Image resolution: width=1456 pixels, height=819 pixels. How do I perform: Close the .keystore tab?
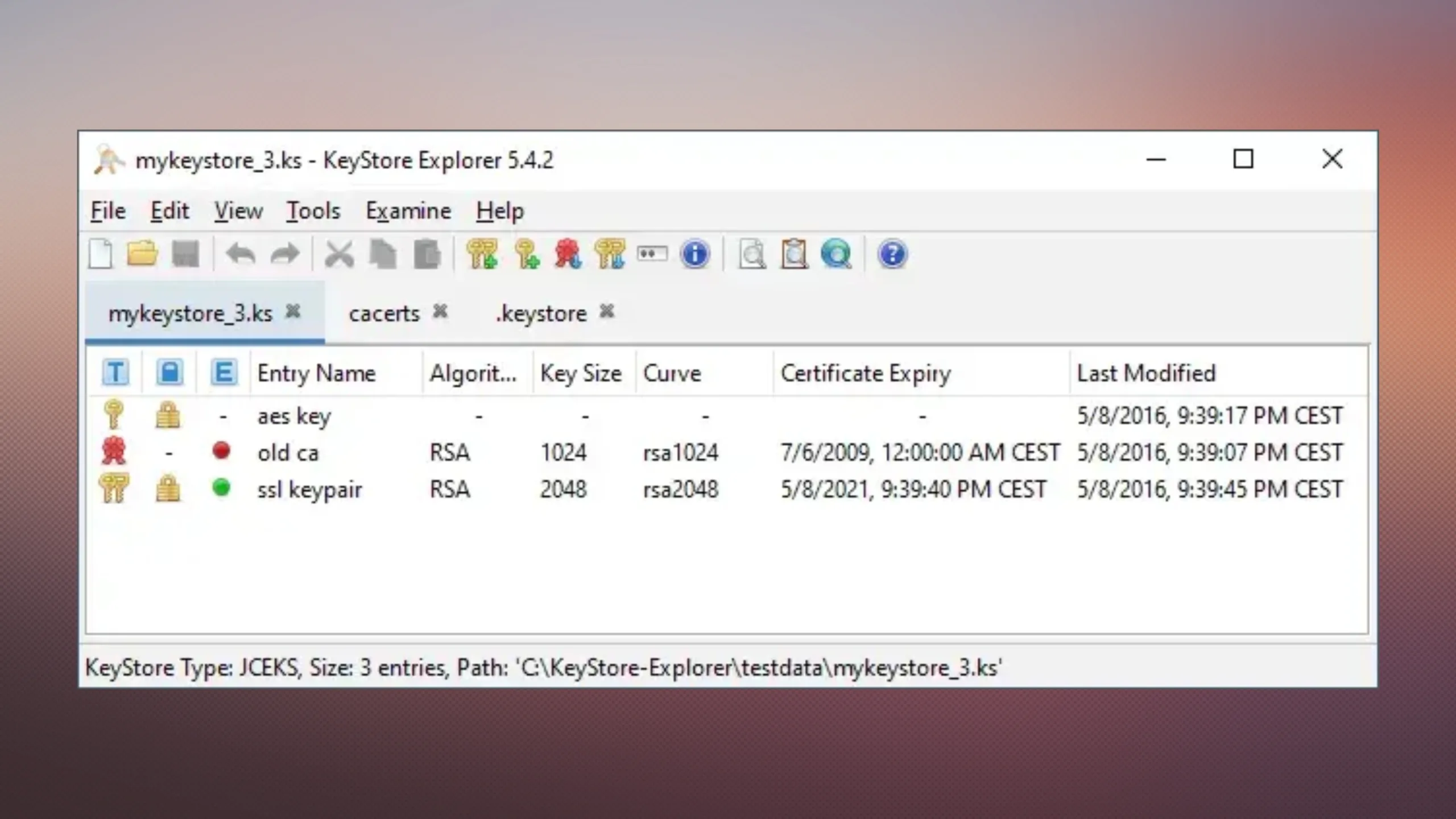607,311
